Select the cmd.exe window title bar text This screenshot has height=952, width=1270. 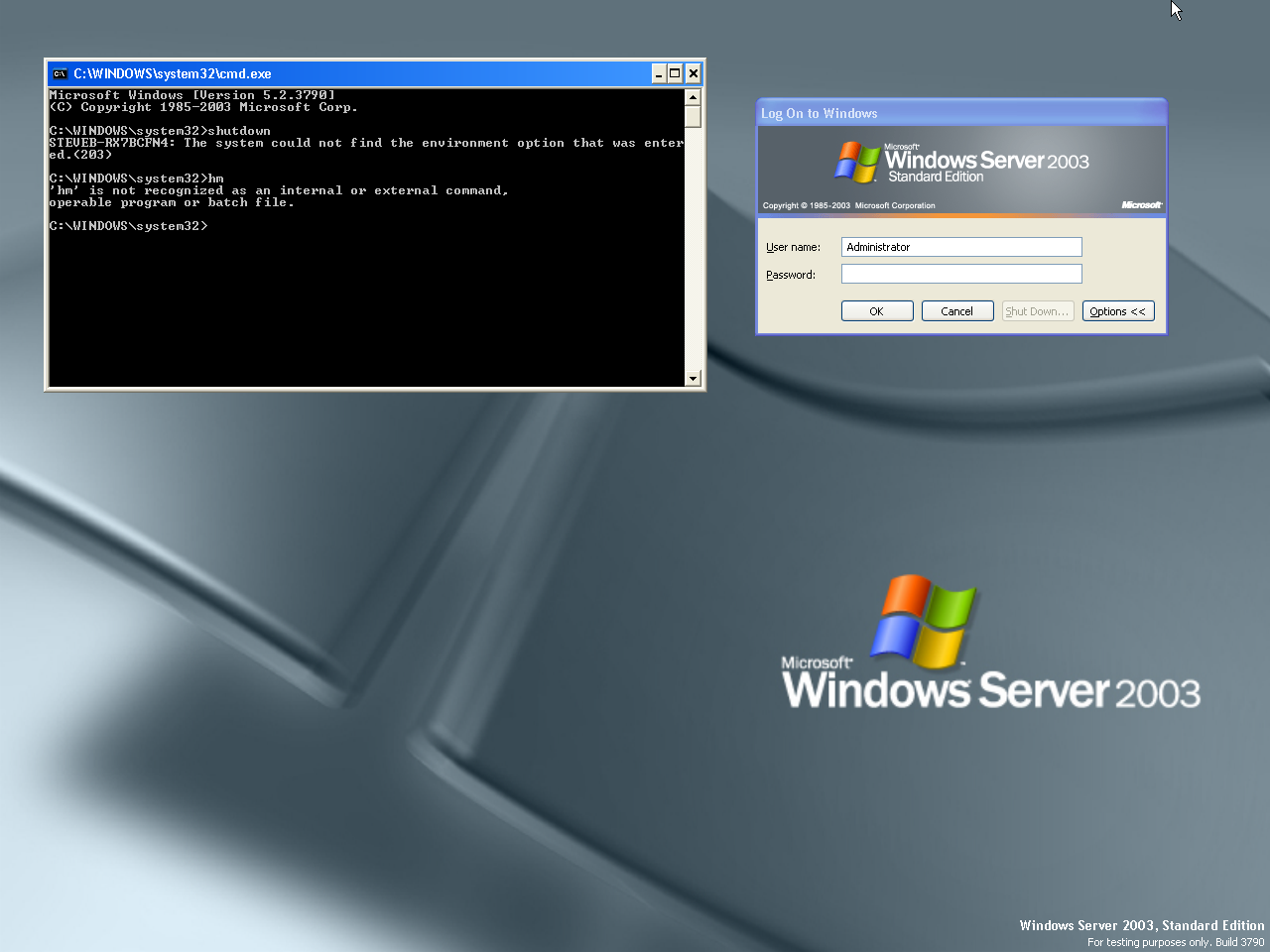point(173,73)
